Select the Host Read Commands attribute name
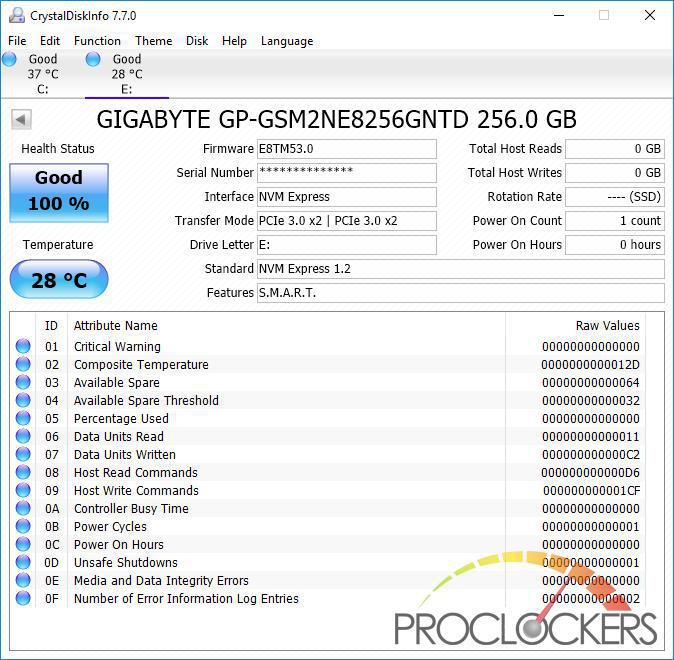Screen dimensions: 674x660 pyautogui.click(x=135, y=473)
